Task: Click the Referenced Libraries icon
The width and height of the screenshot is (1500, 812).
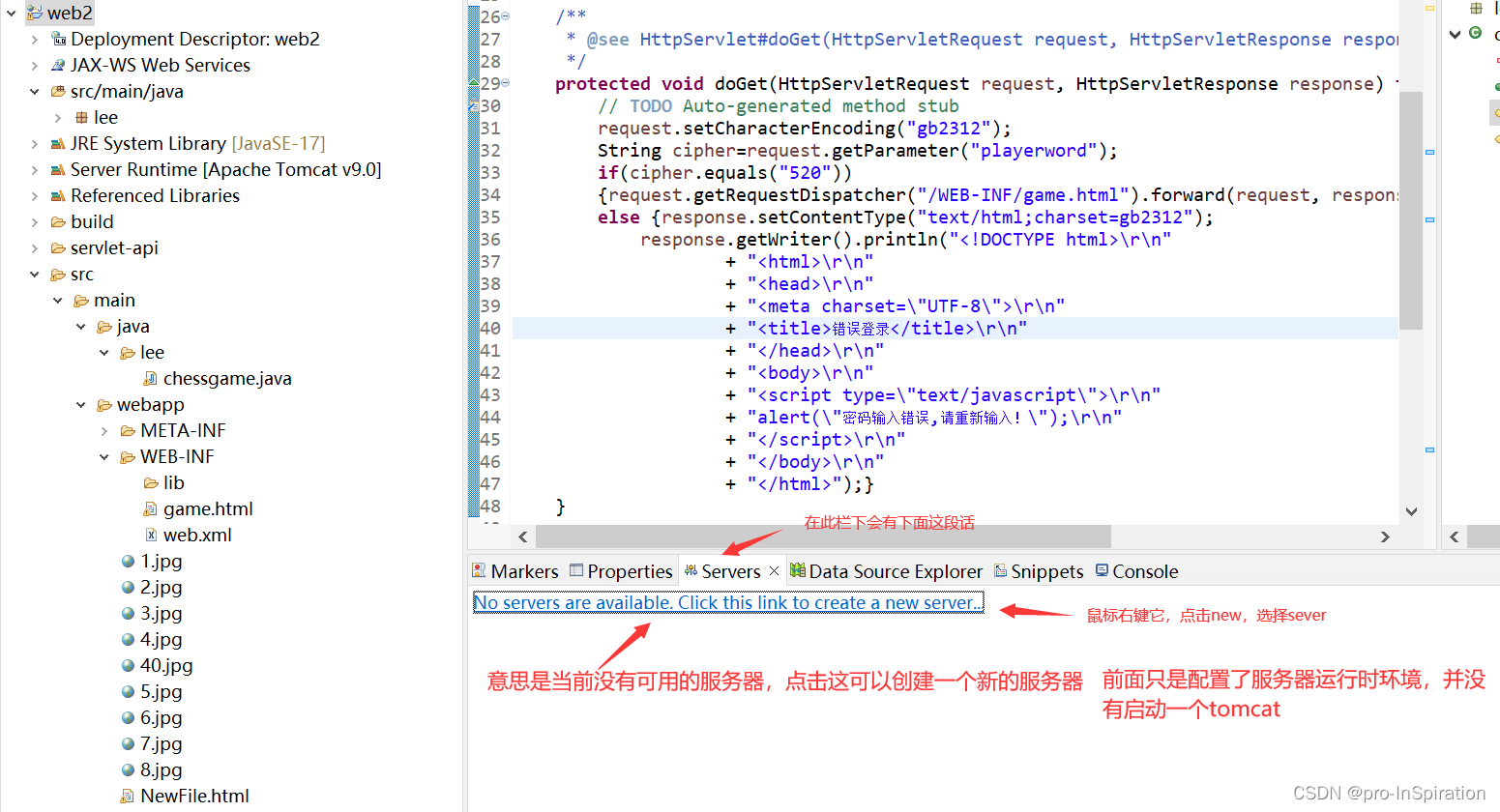Action: [x=58, y=195]
